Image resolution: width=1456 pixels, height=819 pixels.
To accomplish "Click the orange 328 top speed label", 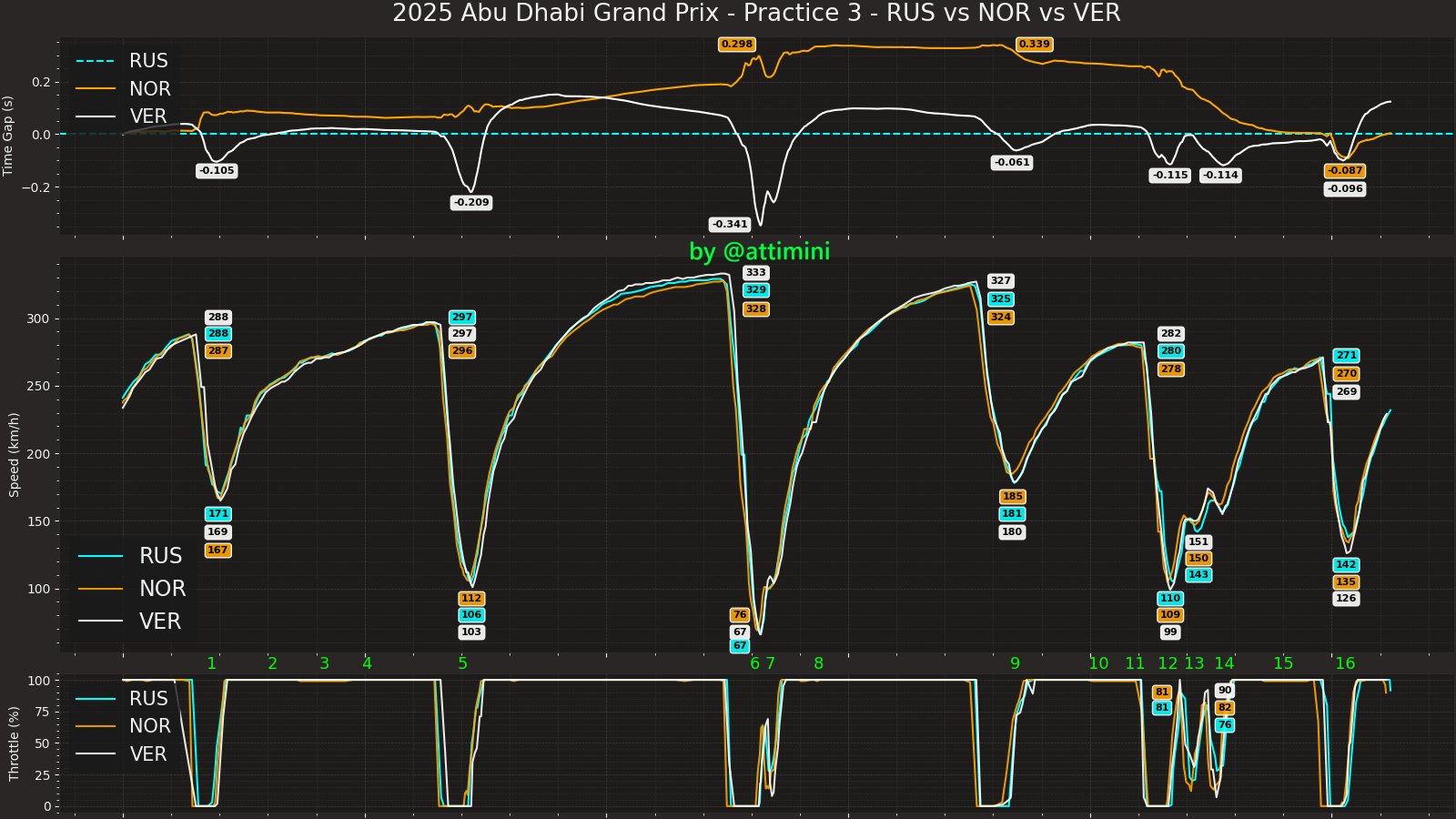I will click(x=755, y=309).
